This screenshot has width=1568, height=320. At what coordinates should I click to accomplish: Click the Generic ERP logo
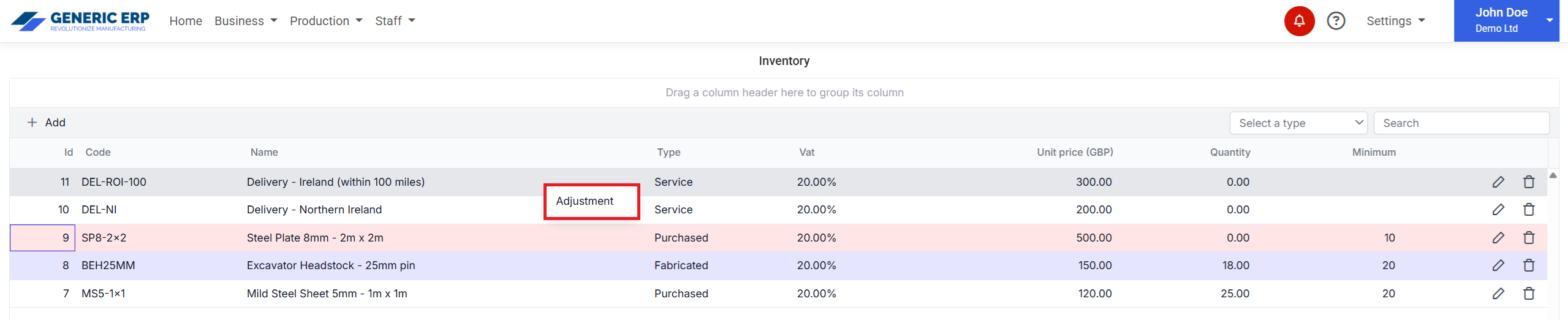[80, 21]
